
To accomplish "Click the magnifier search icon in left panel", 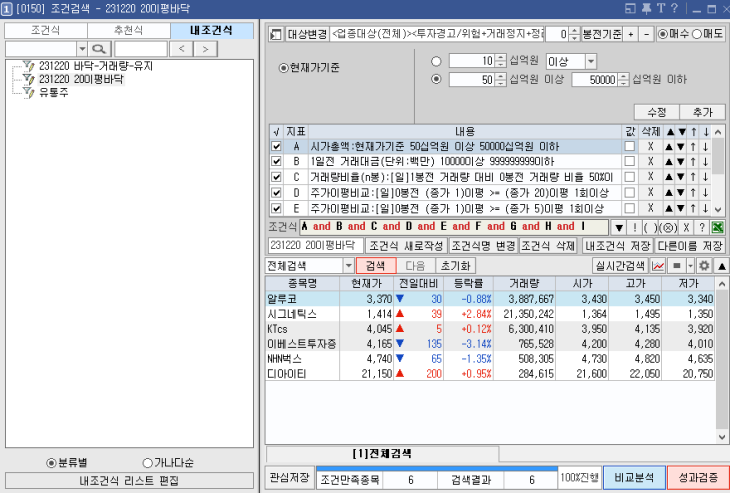I will tap(98, 48).
